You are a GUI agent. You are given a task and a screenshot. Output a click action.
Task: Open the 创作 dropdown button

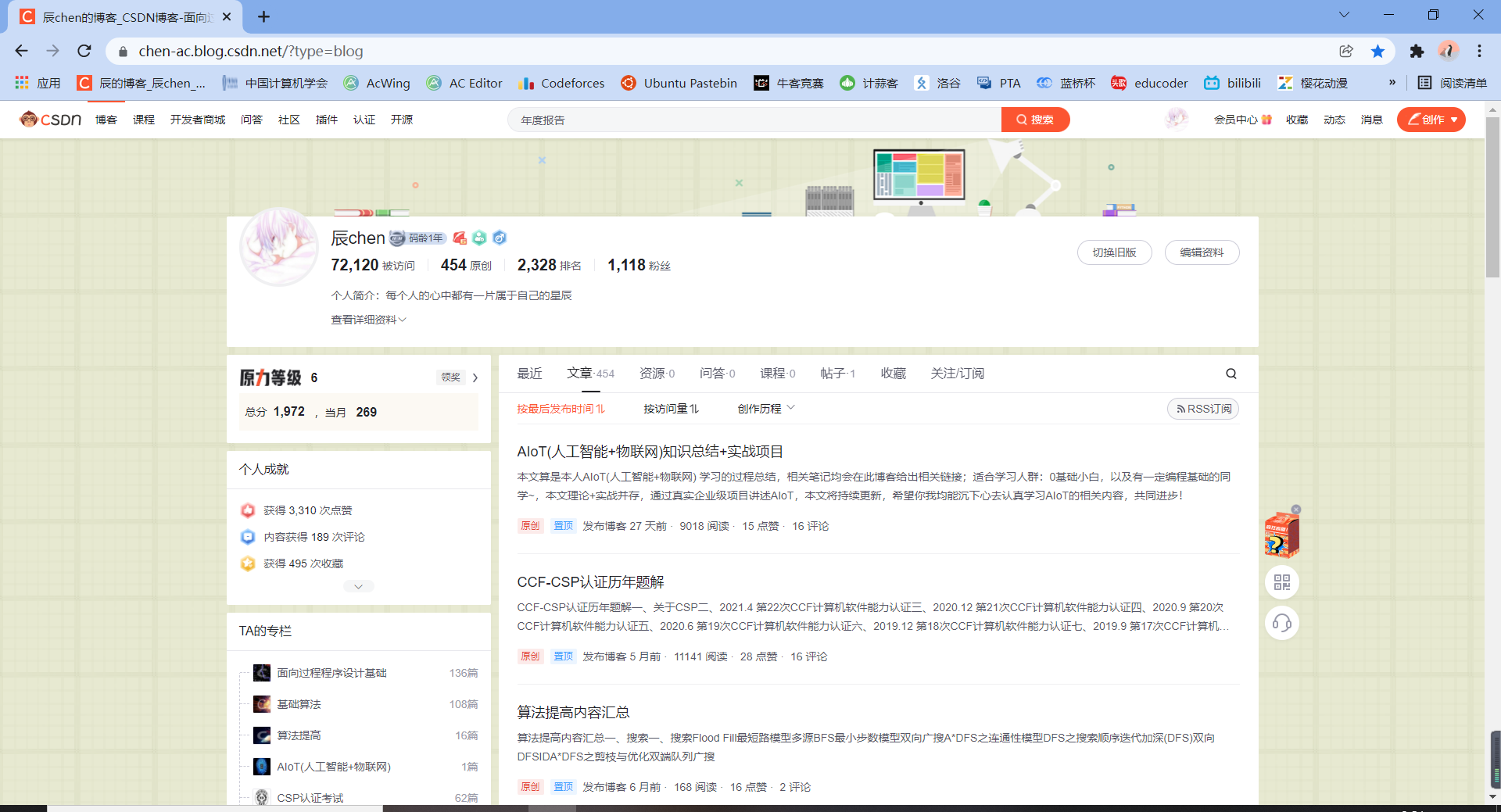(1431, 120)
